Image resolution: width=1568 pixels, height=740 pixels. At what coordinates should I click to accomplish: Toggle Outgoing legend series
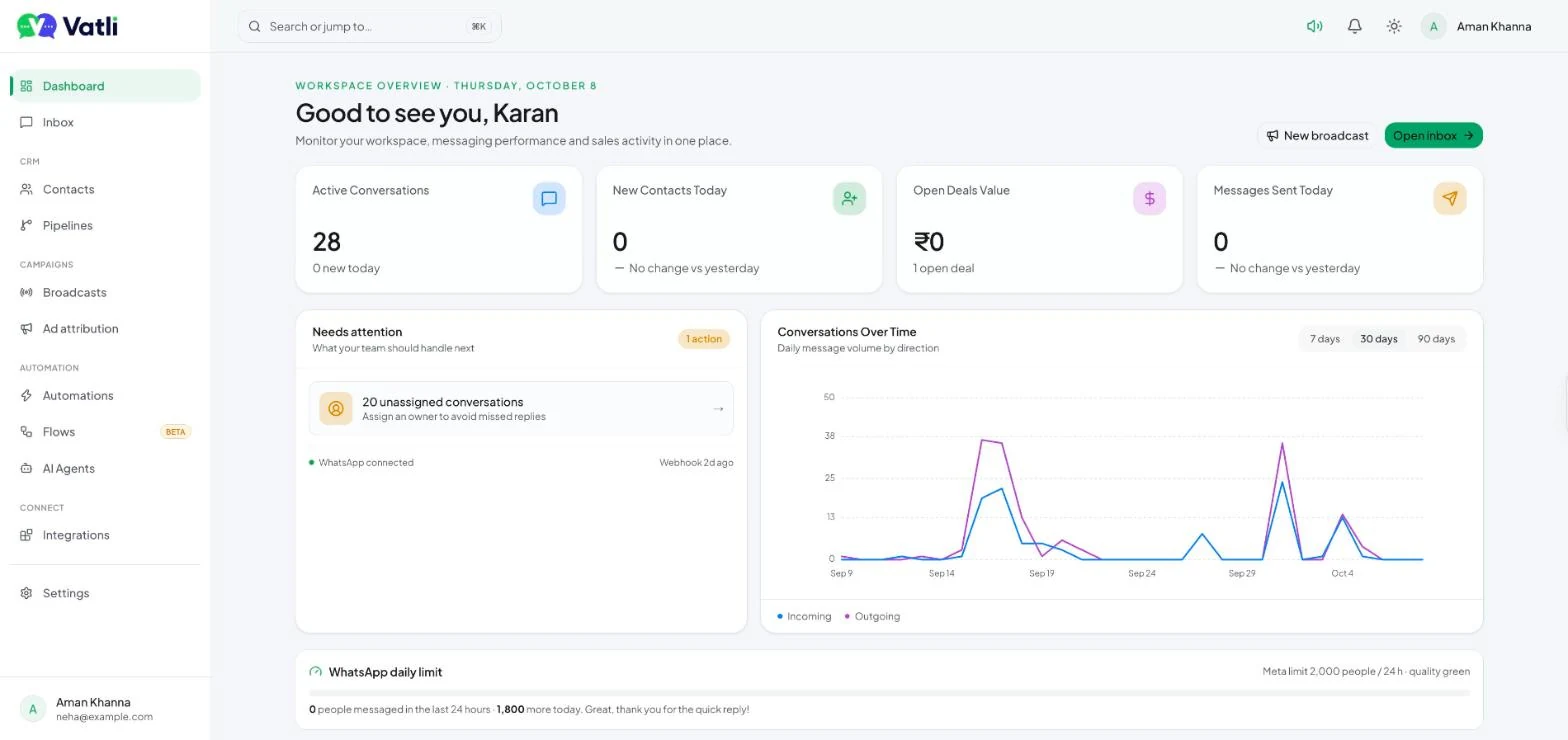(x=872, y=616)
